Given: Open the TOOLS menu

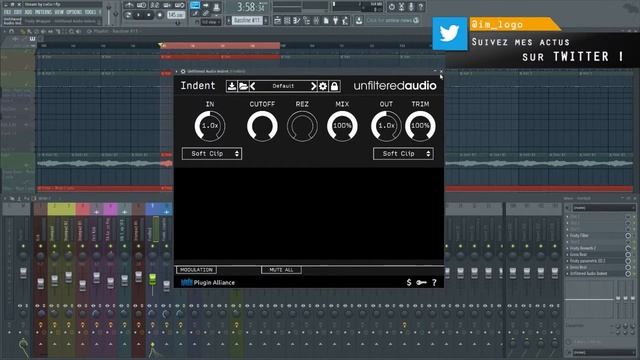Looking at the screenshot, I should [90, 12].
